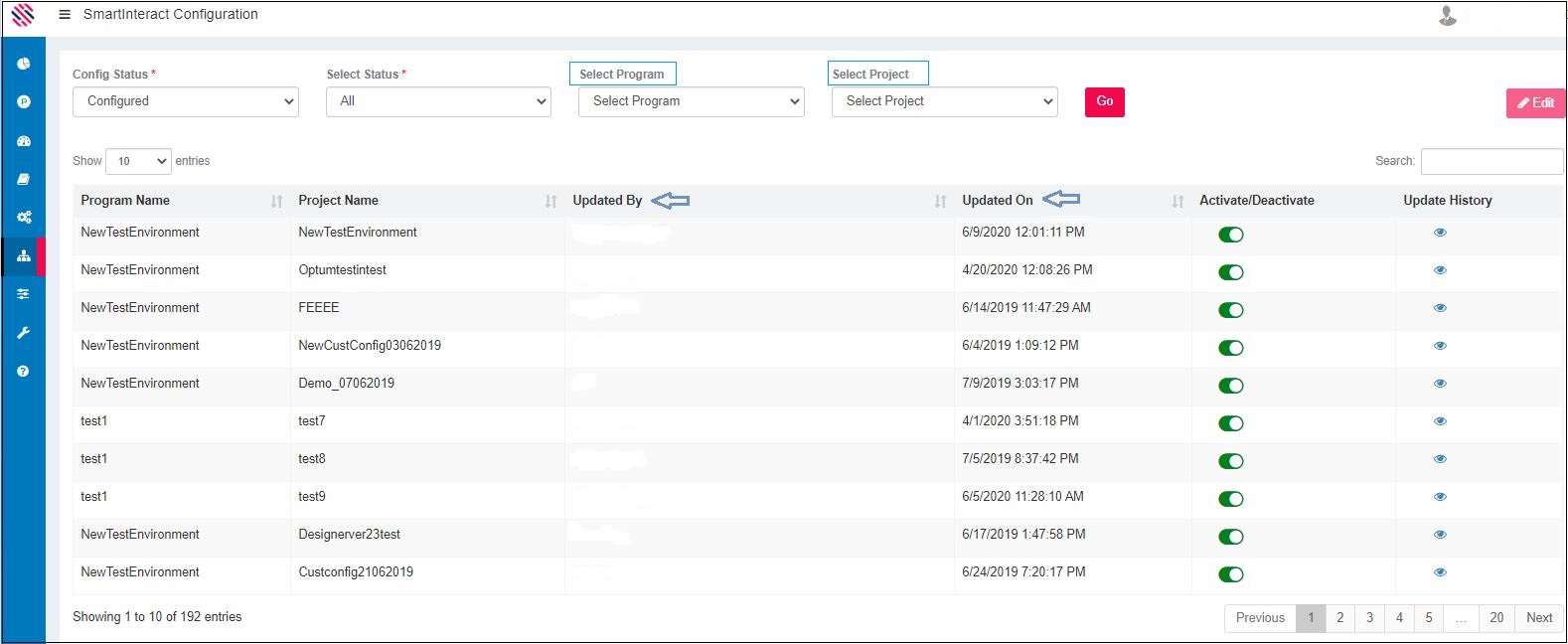Expand the Select Program dropdown
The image size is (1568, 644).
[x=692, y=101]
